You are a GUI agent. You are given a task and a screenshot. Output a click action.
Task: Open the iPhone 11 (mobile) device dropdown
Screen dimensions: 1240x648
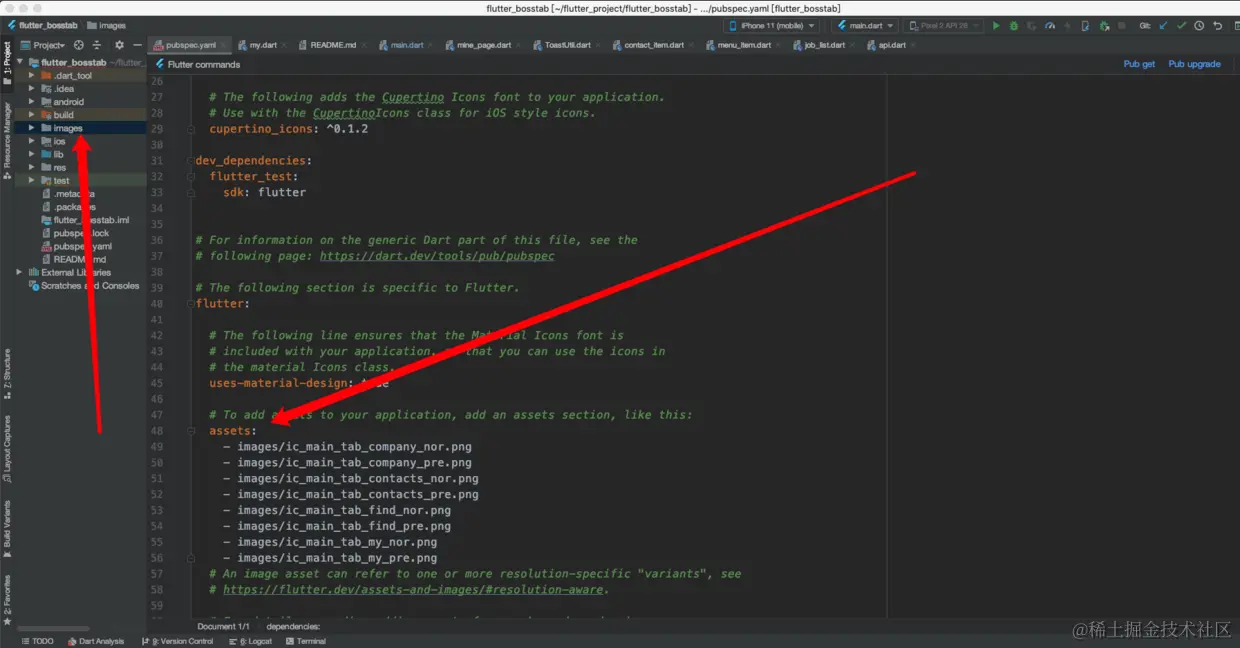click(772, 26)
